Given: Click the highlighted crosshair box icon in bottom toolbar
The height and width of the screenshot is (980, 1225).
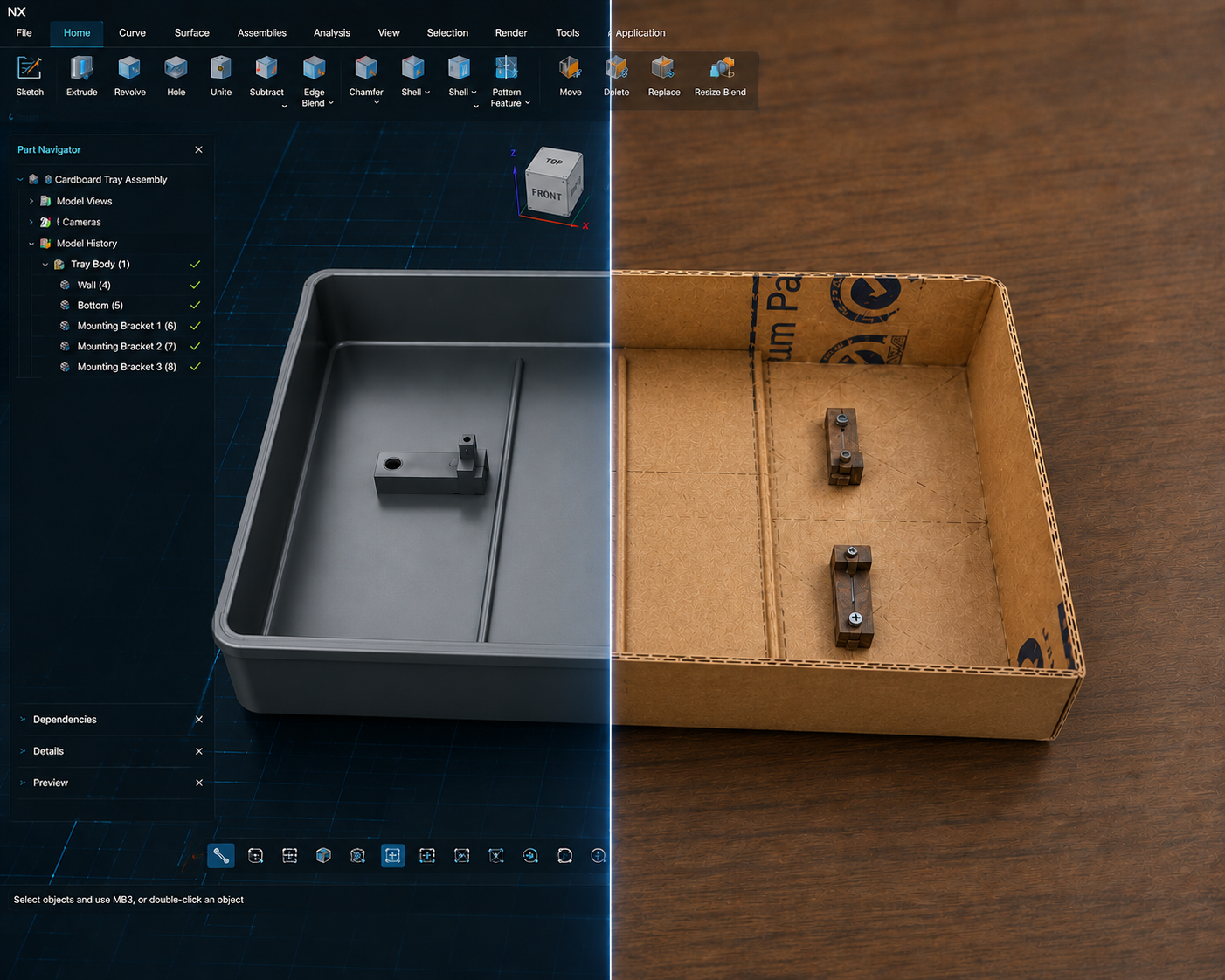Looking at the screenshot, I should 393,856.
